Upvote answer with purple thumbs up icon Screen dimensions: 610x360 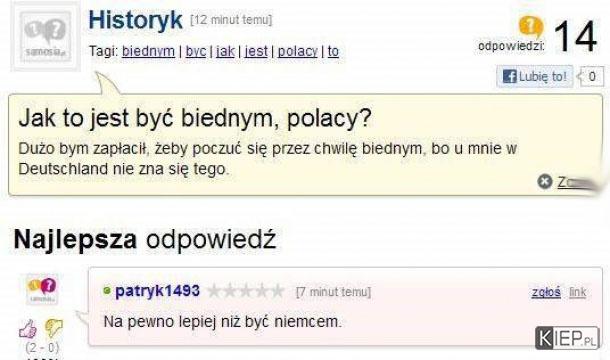(x=28, y=329)
